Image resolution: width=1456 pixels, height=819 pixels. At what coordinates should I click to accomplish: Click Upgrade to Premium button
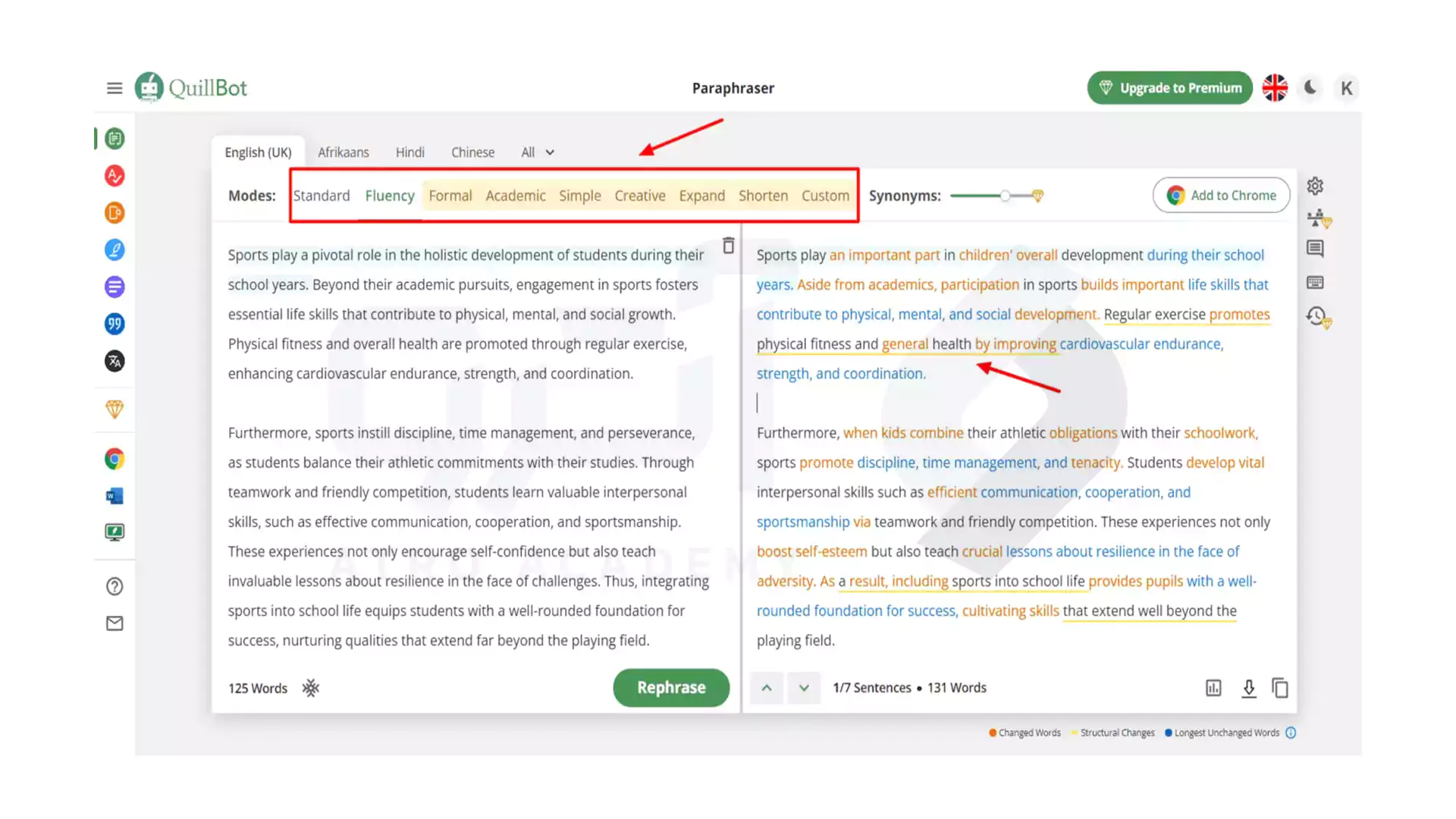tap(1170, 88)
